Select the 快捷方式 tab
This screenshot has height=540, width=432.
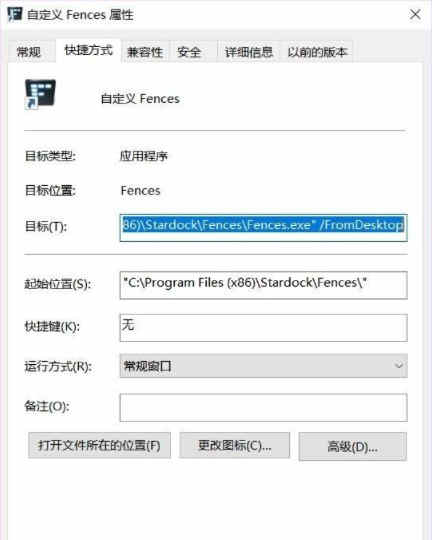88,51
